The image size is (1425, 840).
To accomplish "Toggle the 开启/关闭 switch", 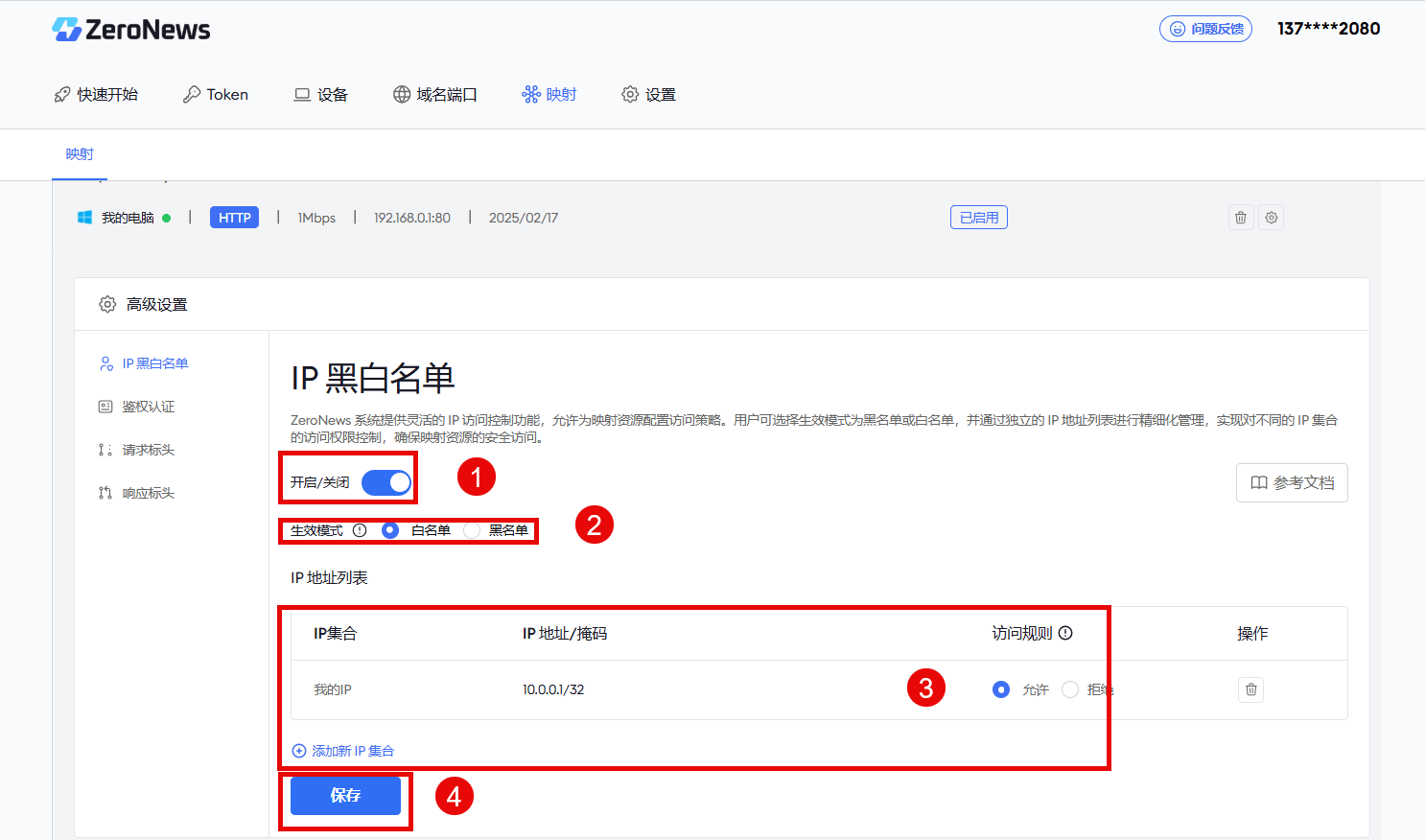I will (x=386, y=482).
